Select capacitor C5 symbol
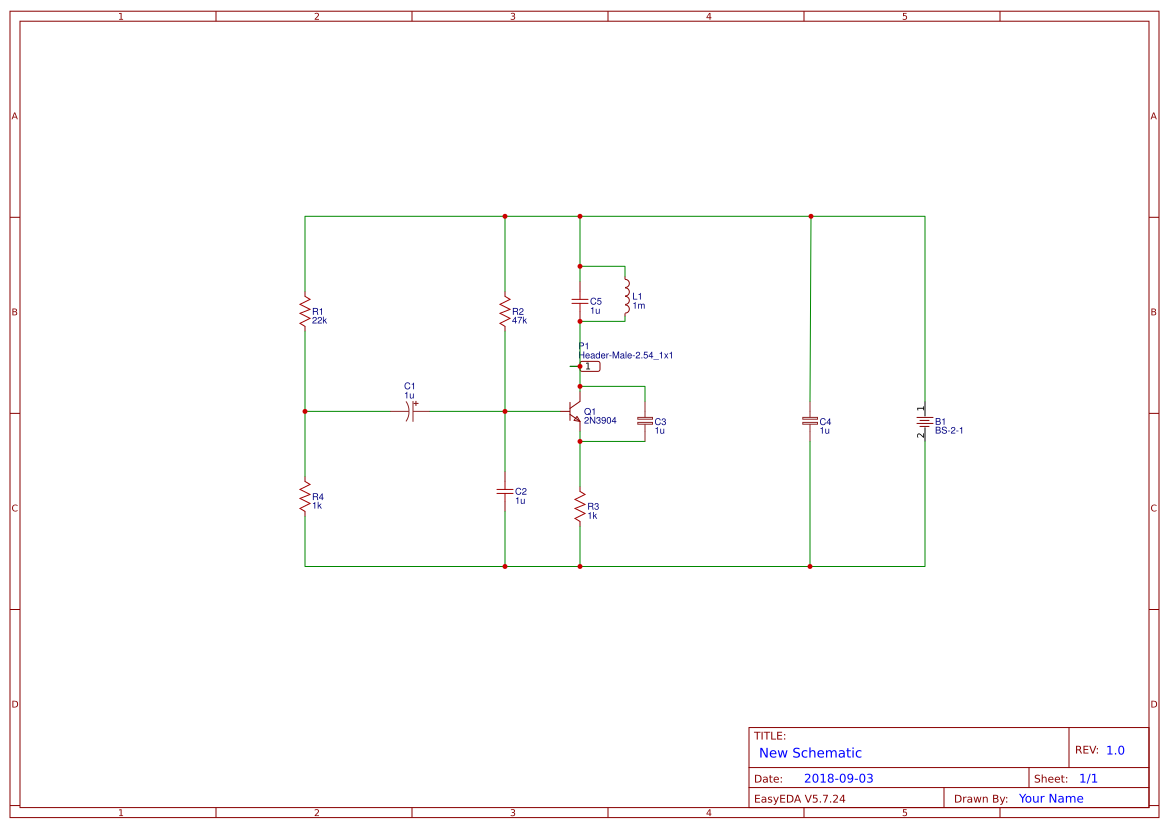1169x828 pixels. coord(579,301)
